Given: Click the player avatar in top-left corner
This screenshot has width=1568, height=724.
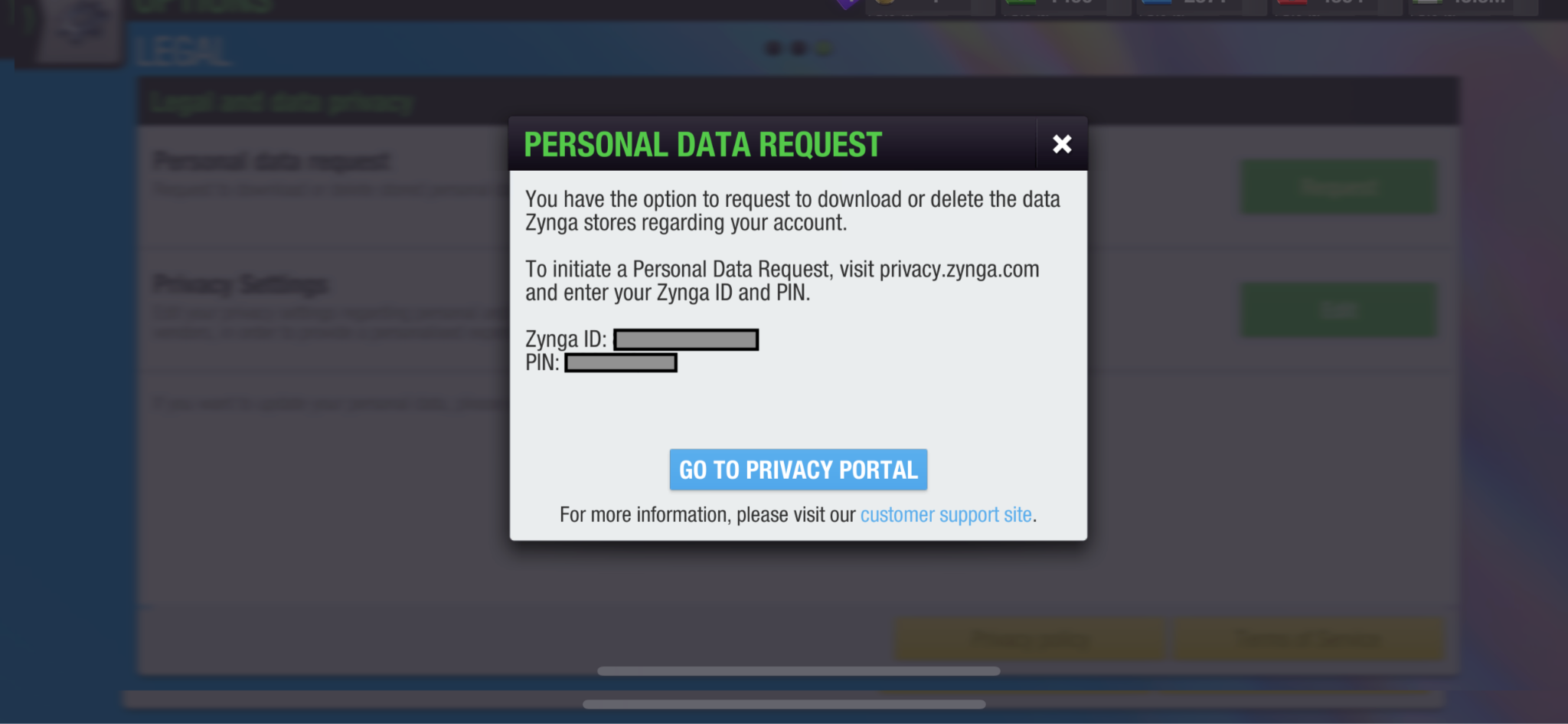Looking at the screenshot, I should (70, 31).
